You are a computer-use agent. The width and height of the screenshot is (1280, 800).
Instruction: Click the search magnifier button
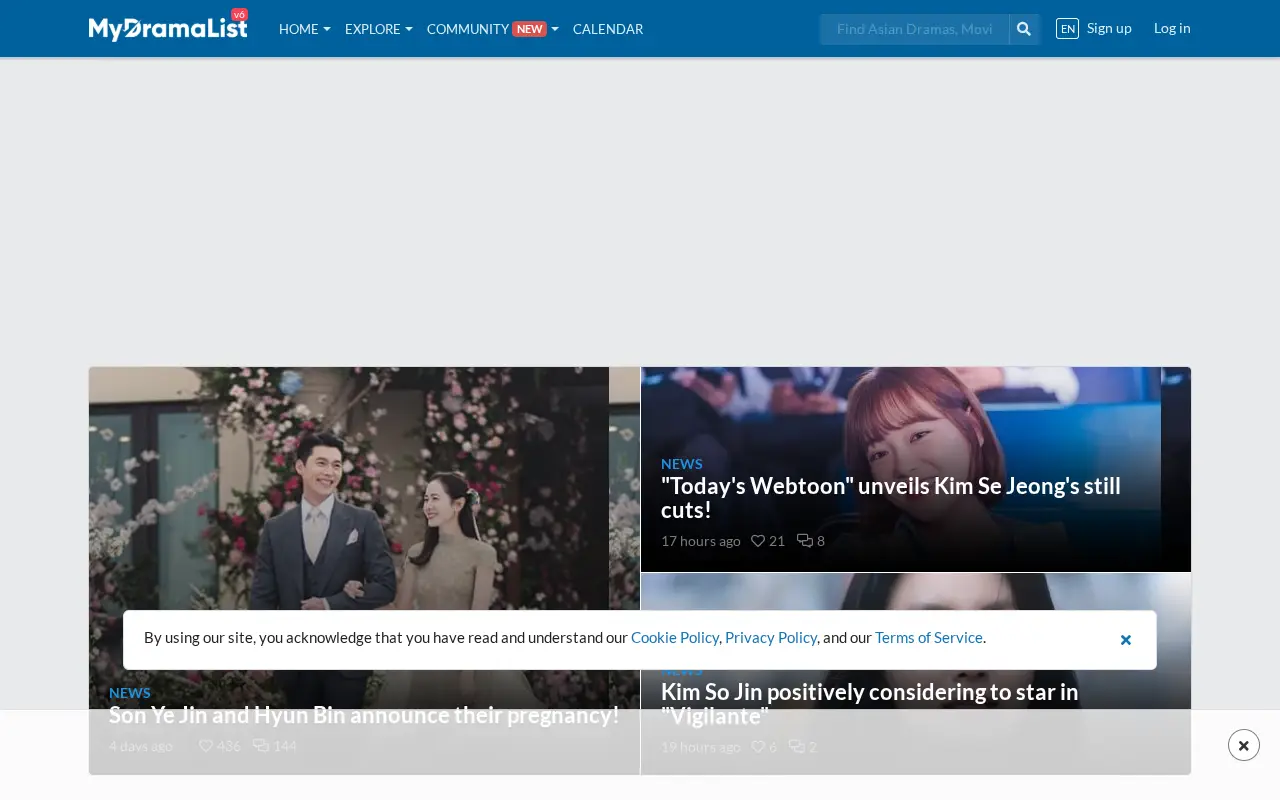point(1024,29)
